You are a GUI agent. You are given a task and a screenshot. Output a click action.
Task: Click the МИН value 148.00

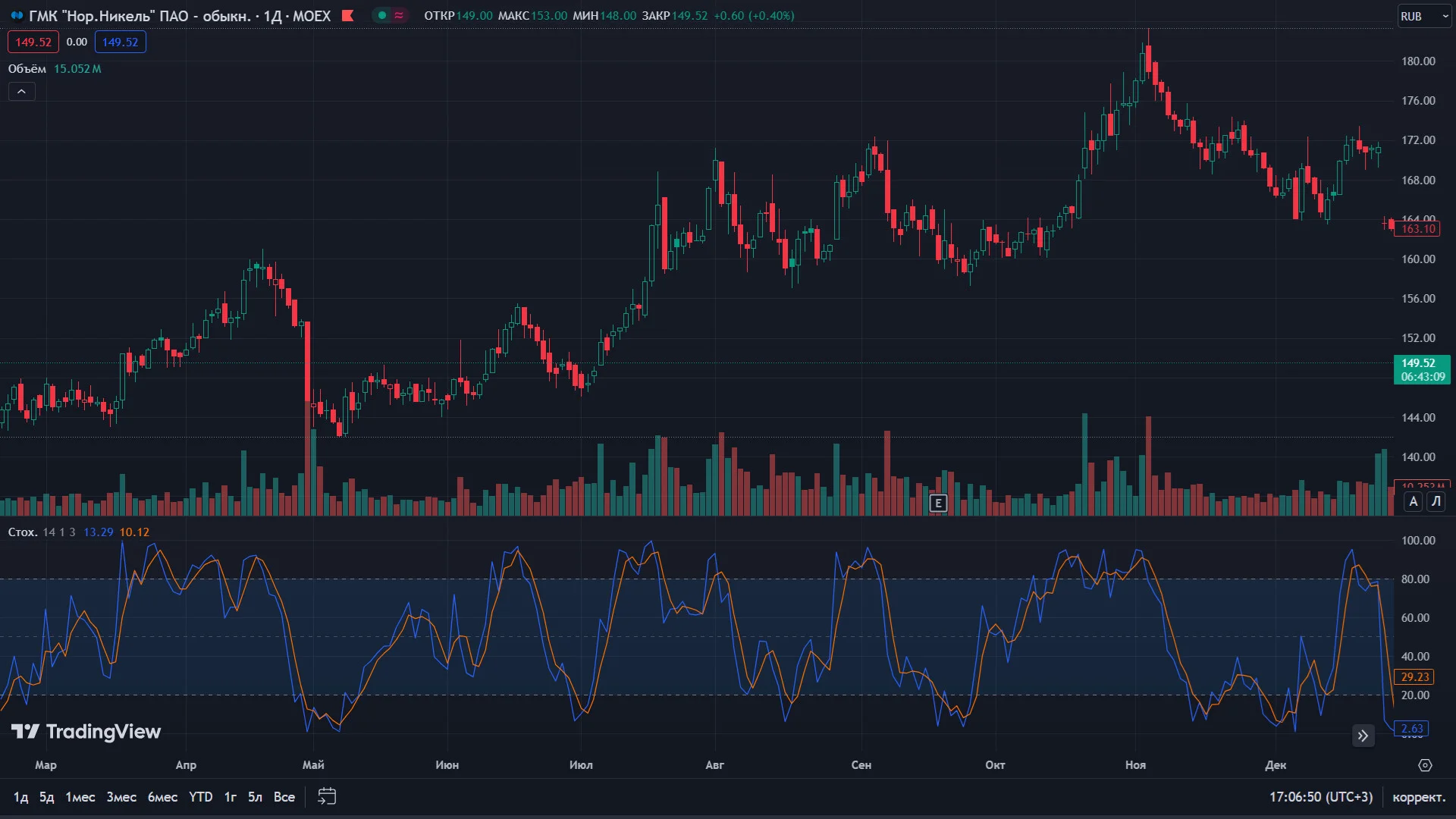tap(619, 16)
